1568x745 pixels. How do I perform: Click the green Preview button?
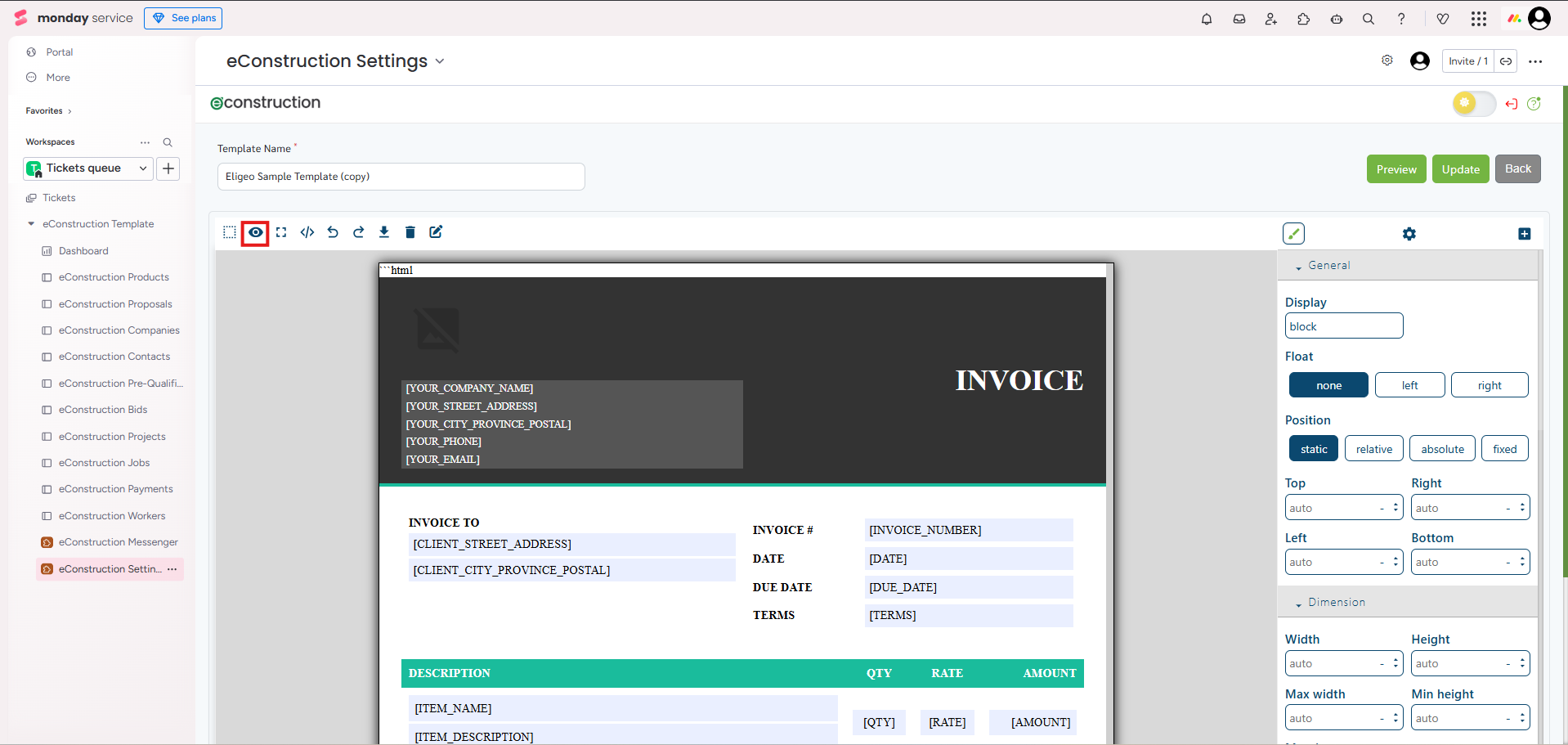point(1396,169)
